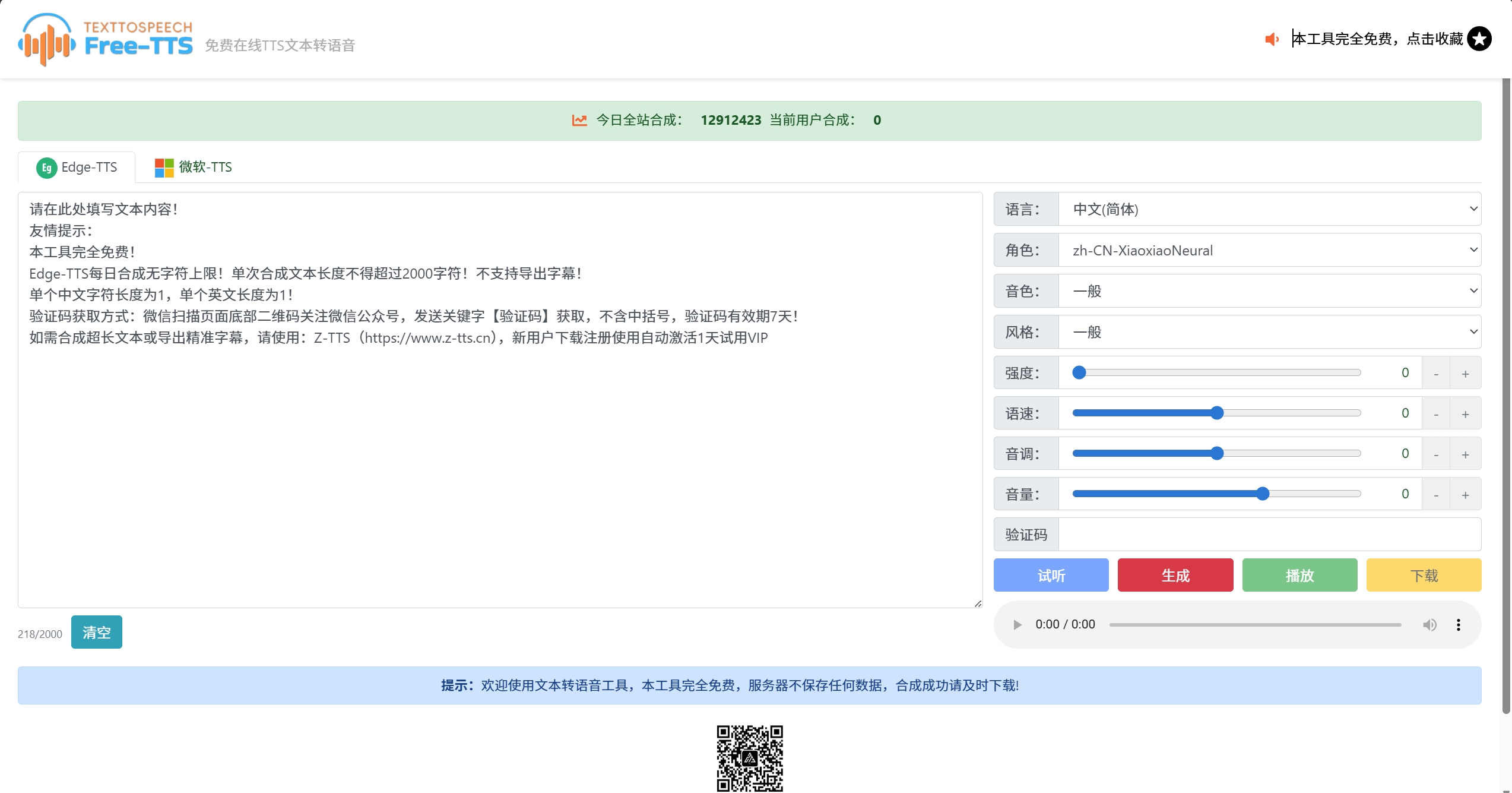Click the green Eg icon on Edge-TTS tab
The image size is (1512, 793).
(x=46, y=168)
